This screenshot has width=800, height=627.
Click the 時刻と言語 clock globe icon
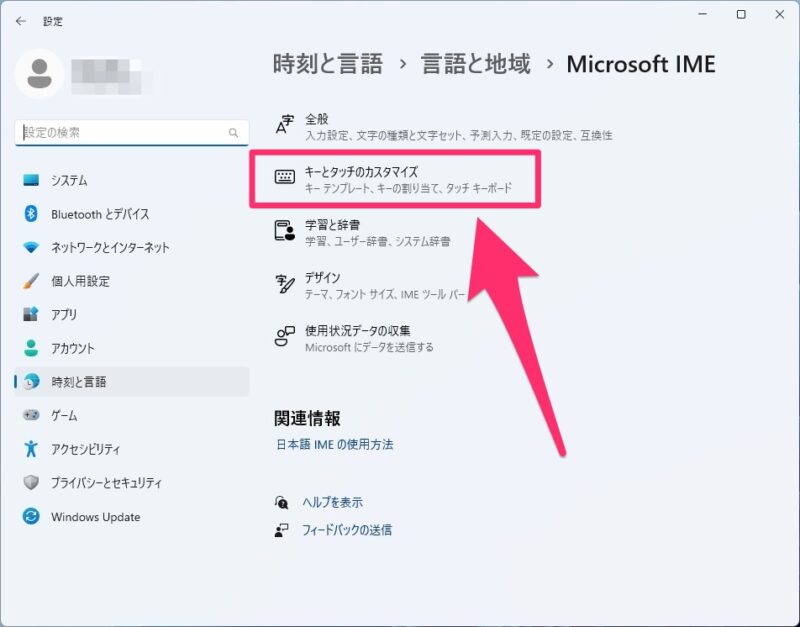(31, 382)
